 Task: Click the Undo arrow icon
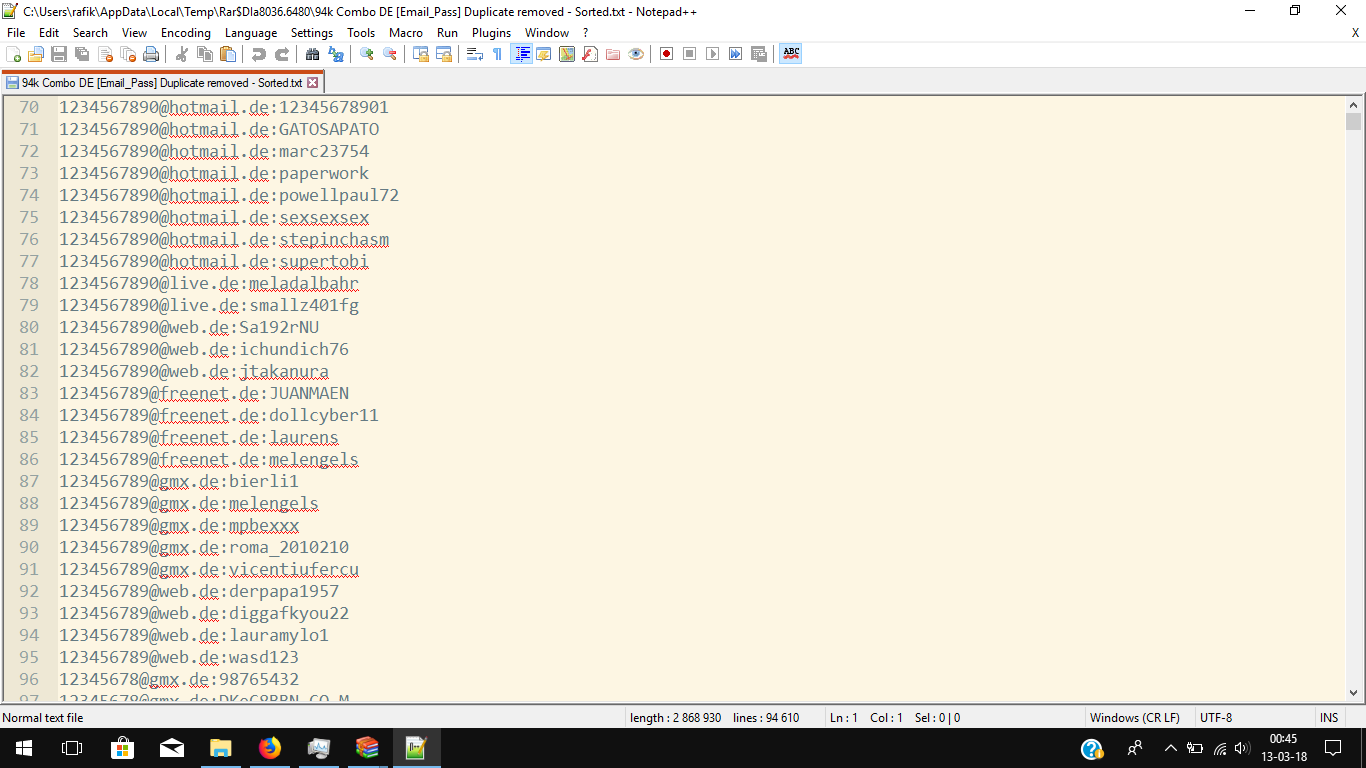tap(259, 54)
